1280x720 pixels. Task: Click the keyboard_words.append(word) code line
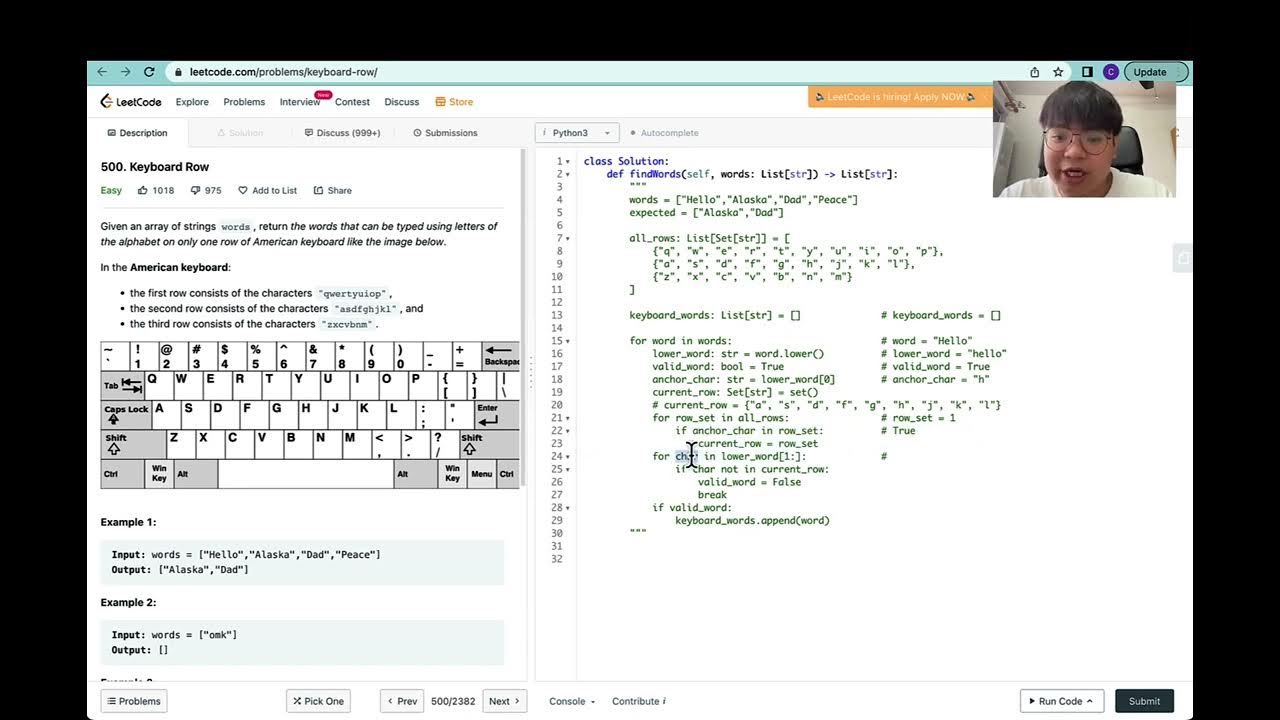[752, 521]
